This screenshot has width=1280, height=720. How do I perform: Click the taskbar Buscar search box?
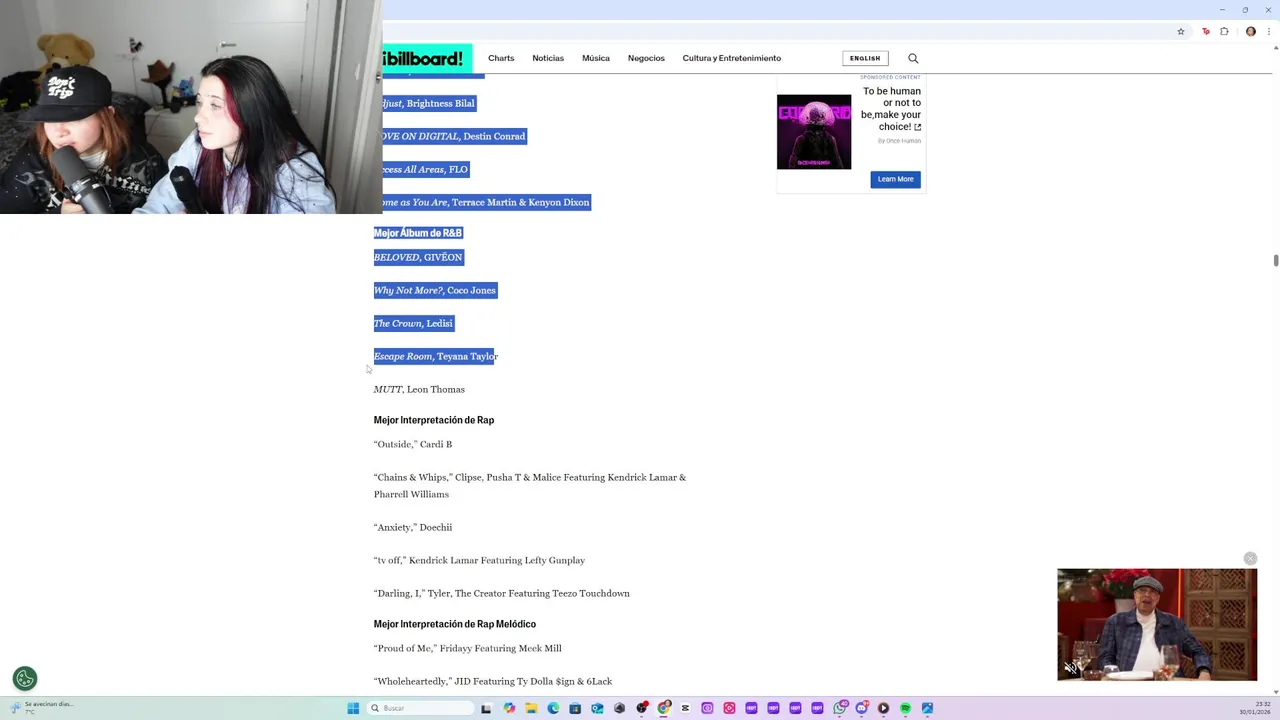tap(420, 708)
